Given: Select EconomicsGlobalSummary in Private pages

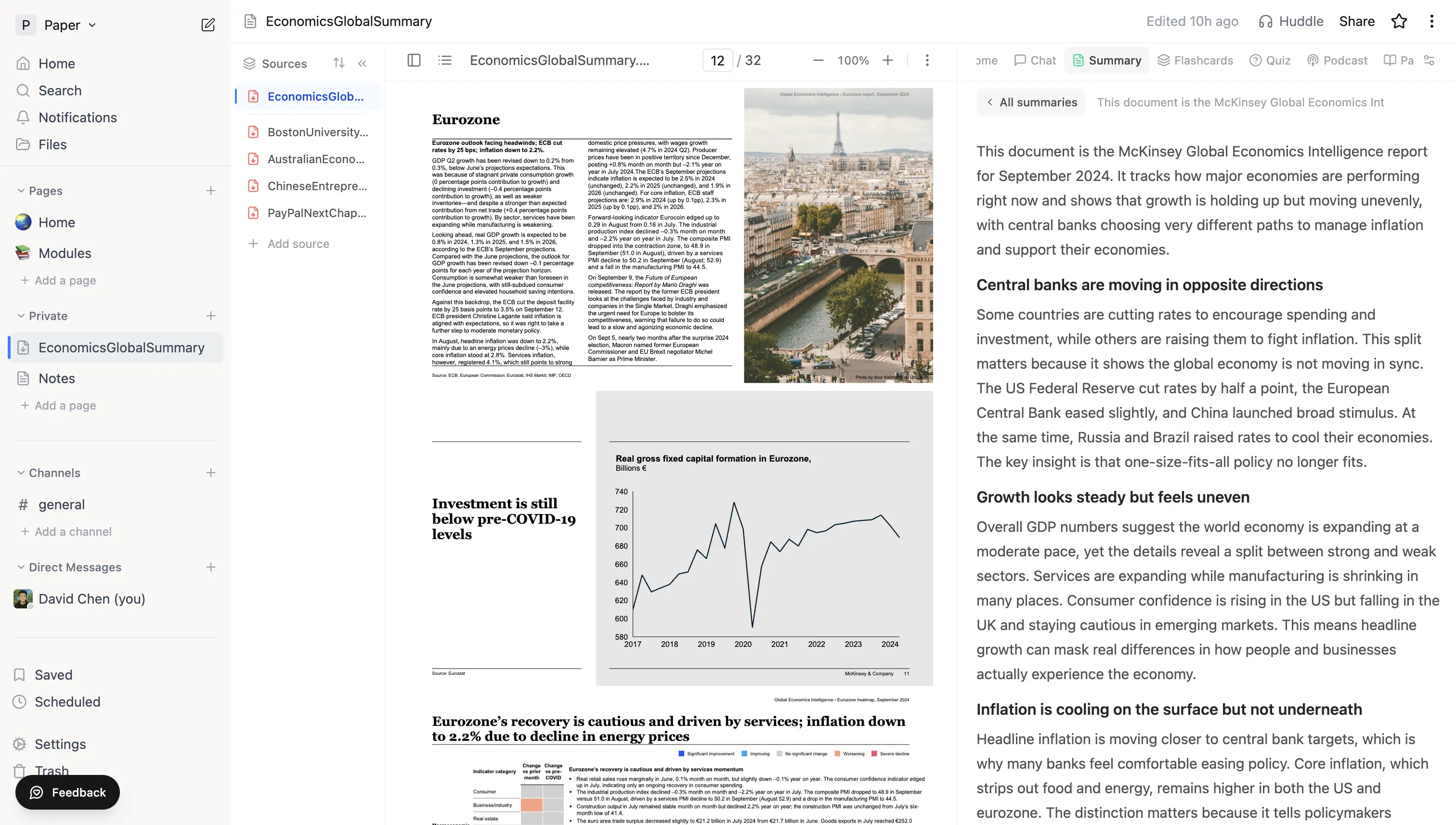Looking at the screenshot, I should point(116,348).
